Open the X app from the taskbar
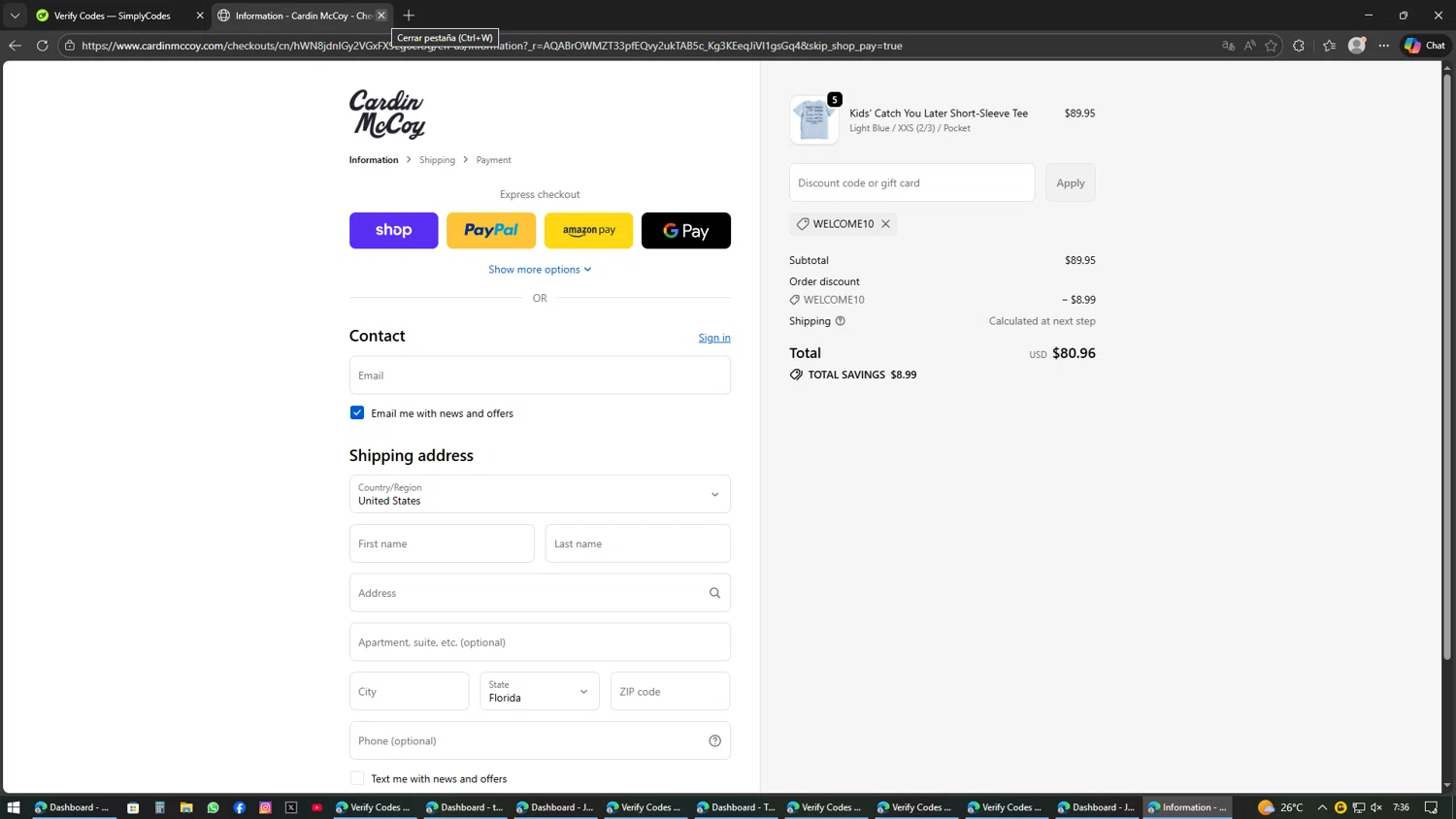The height and width of the screenshot is (819, 1456). pos(291,807)
